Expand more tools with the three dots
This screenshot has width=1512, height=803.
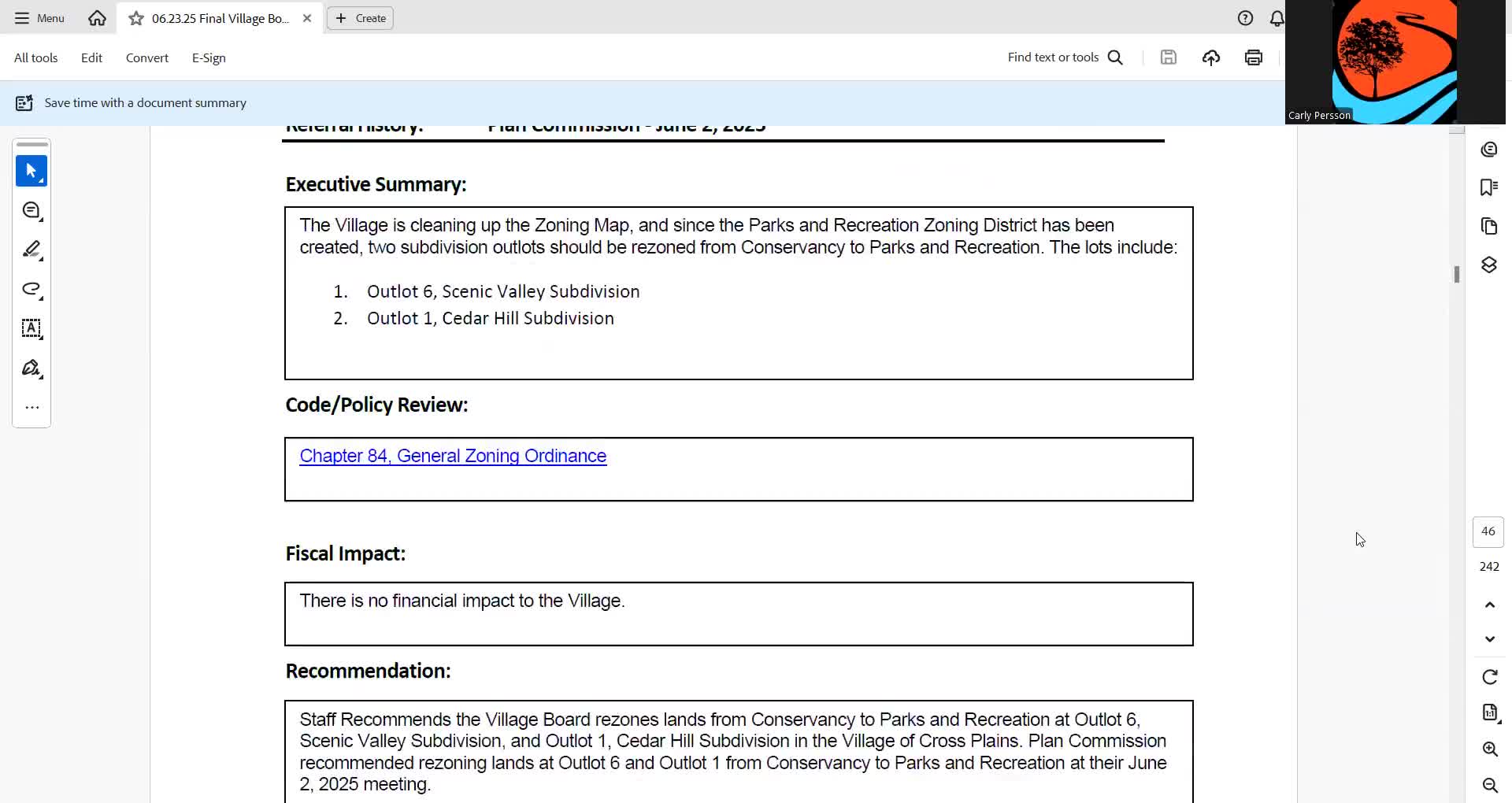pyautogui.click(x=31, y=408)
